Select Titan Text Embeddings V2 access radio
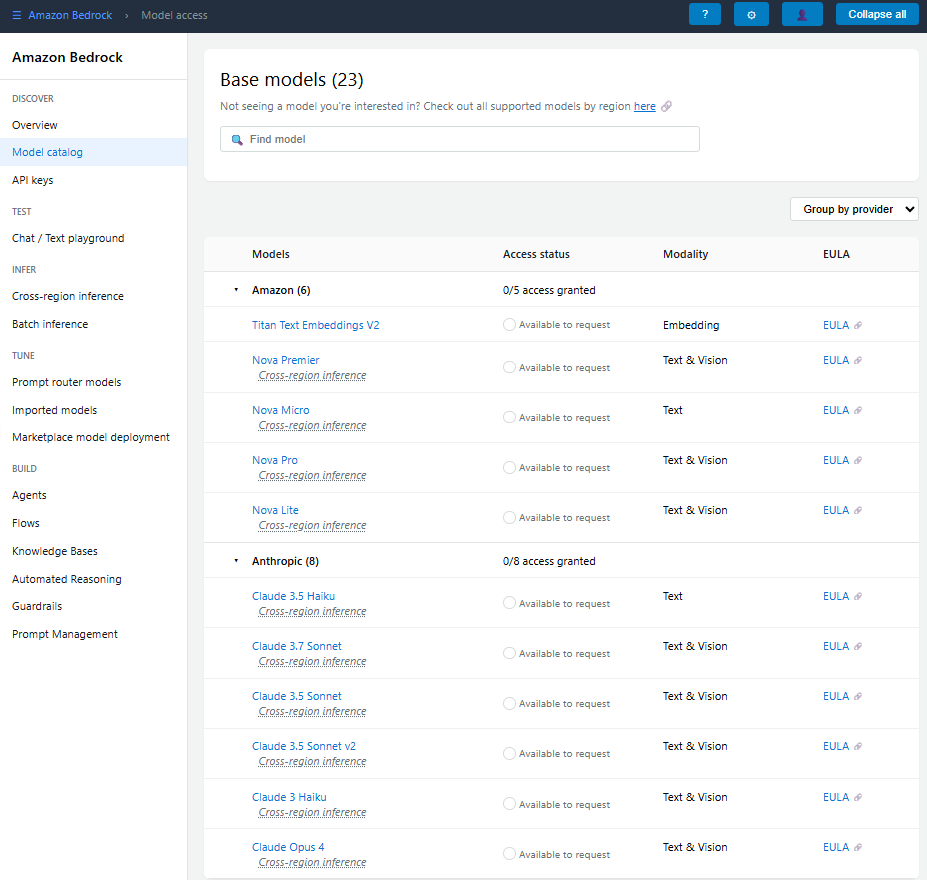Image resolution: width=927 pixels, height=880 pixels. pos(509,324)
